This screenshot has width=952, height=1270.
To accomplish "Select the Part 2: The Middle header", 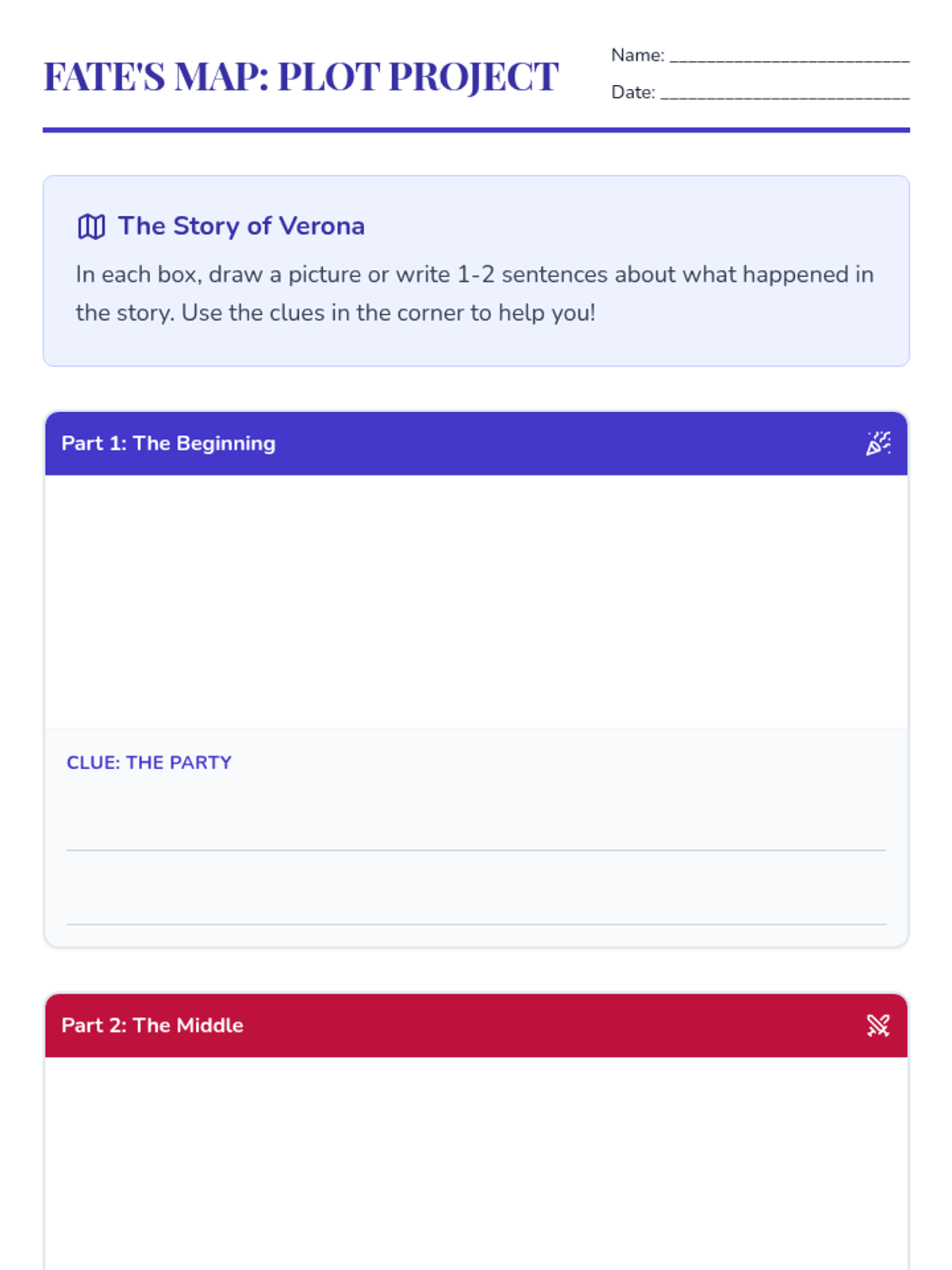I will point(476,1025).
